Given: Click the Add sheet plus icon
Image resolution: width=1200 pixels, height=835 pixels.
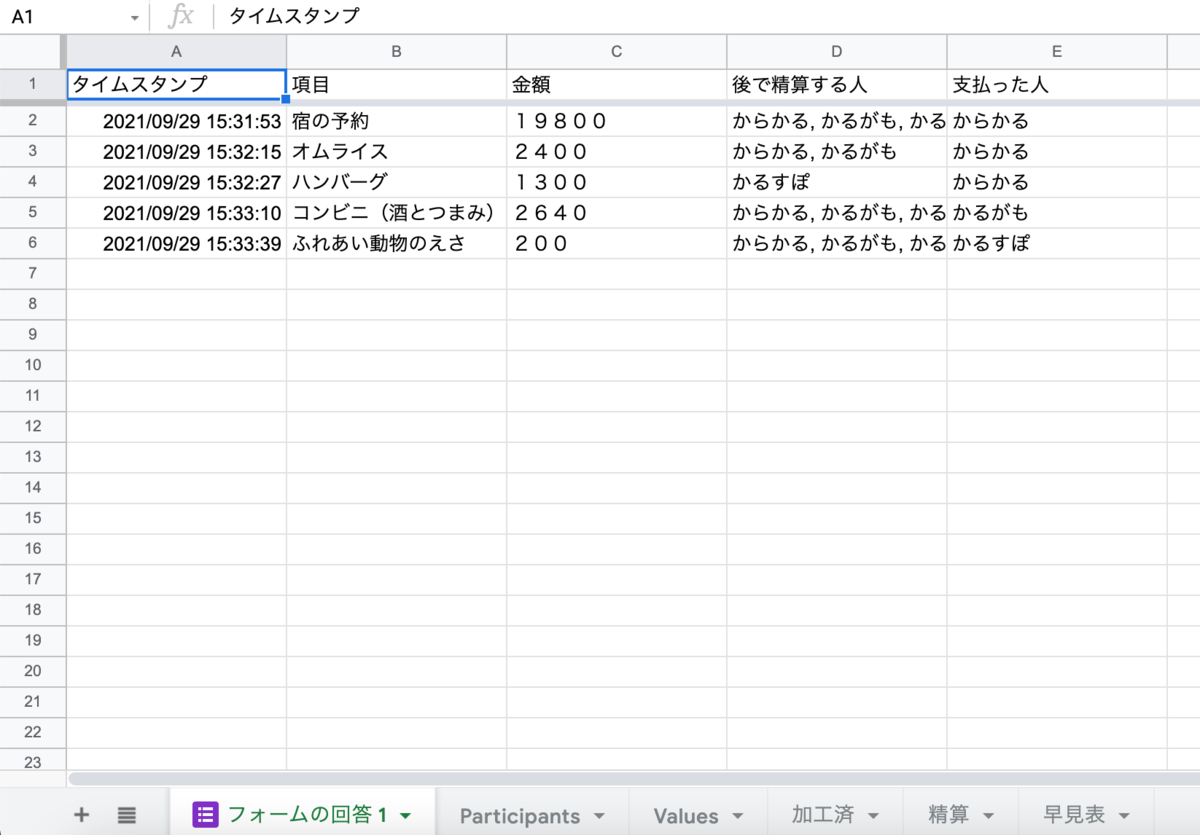Looking at the screenshot, I should (x=82, y=814).
